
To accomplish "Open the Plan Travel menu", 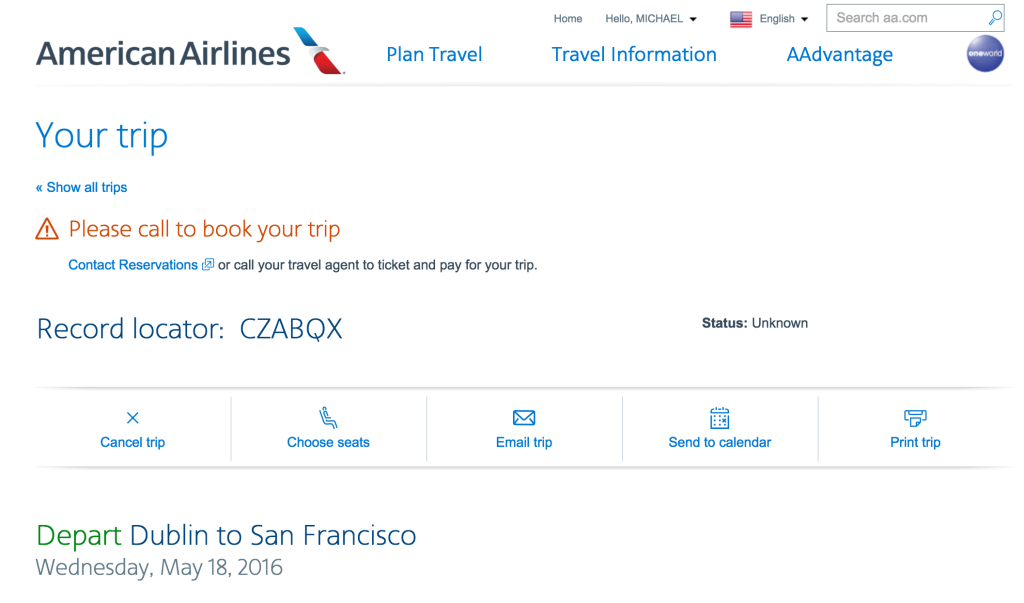I will click(434, 54).
